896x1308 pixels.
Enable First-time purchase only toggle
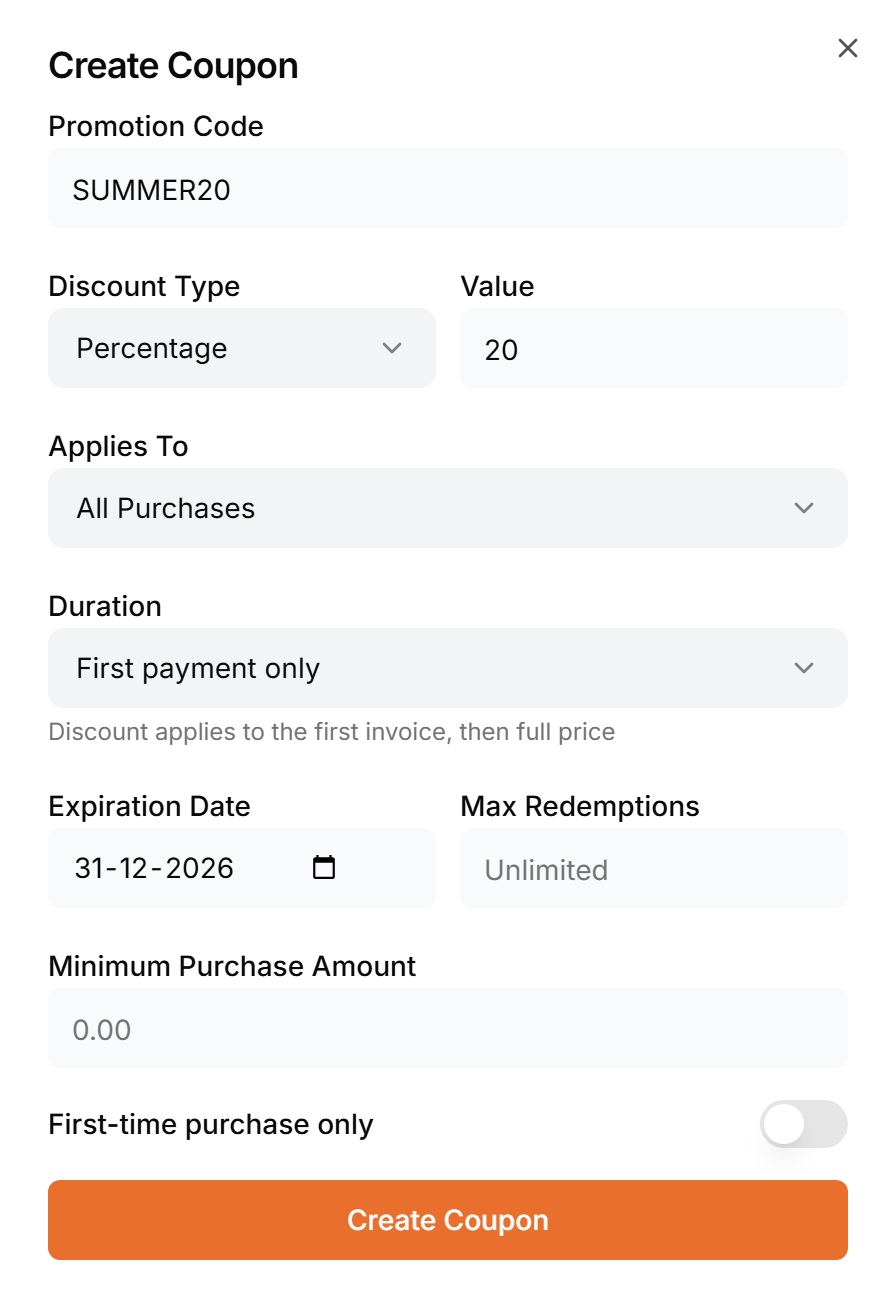[804, 1124]
